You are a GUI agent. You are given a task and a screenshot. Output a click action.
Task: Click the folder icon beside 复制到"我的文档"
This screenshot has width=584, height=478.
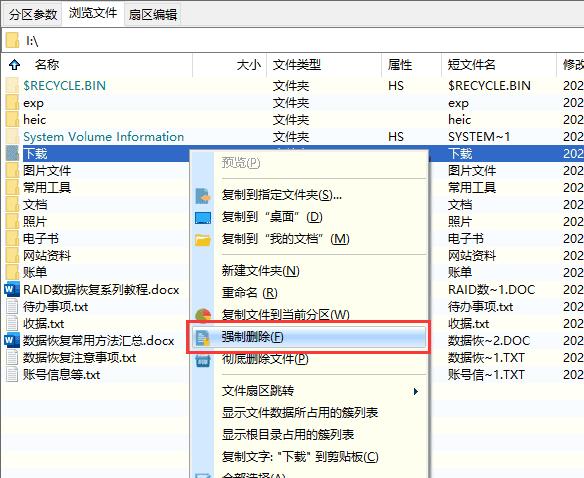pyautogui.click(x=203, y=240)
